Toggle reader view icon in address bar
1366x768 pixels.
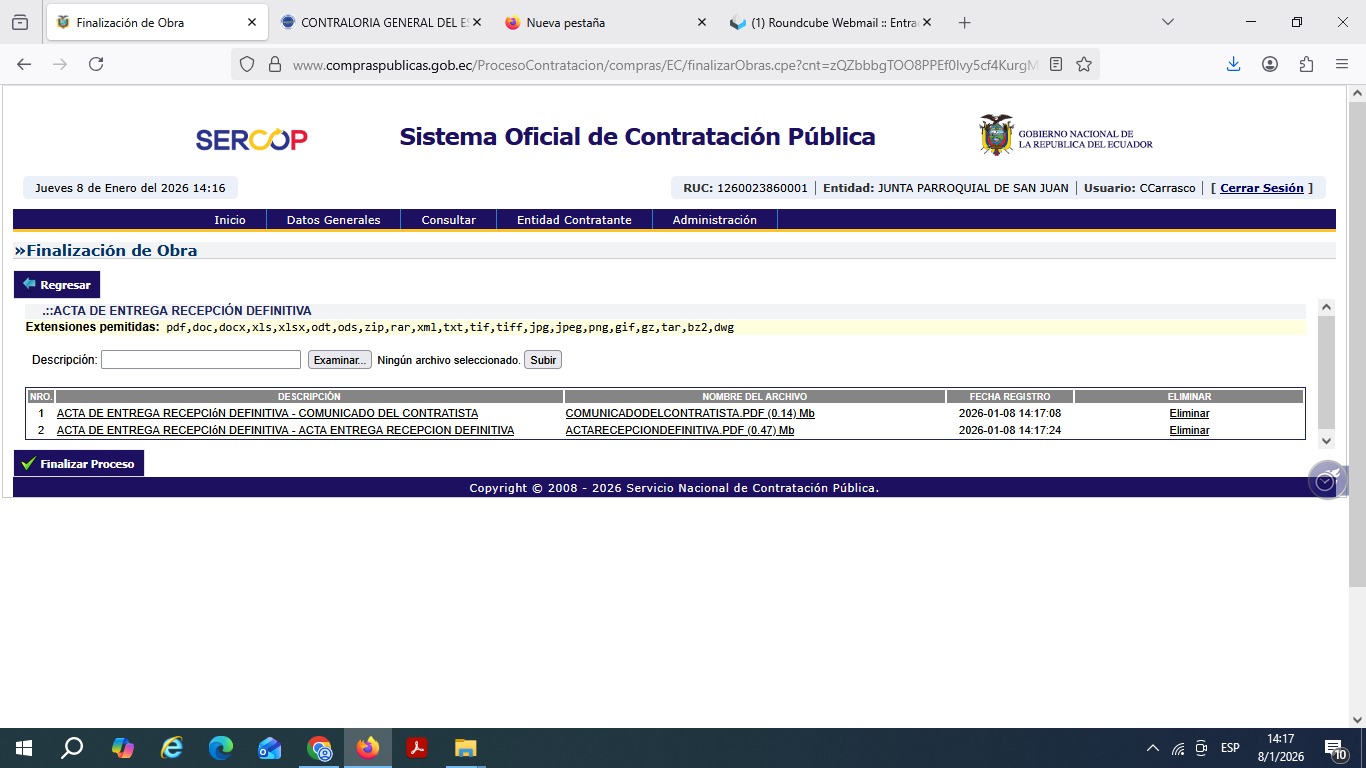(1056, 64)
